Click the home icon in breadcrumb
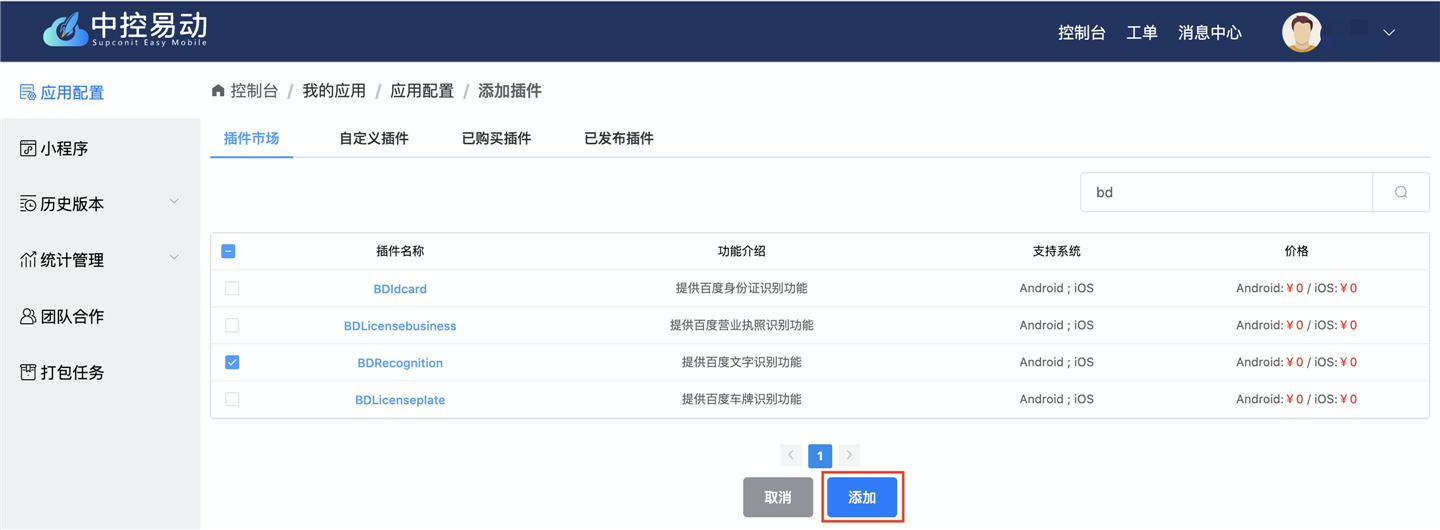The image size is (1440, 530). point(218,91)
